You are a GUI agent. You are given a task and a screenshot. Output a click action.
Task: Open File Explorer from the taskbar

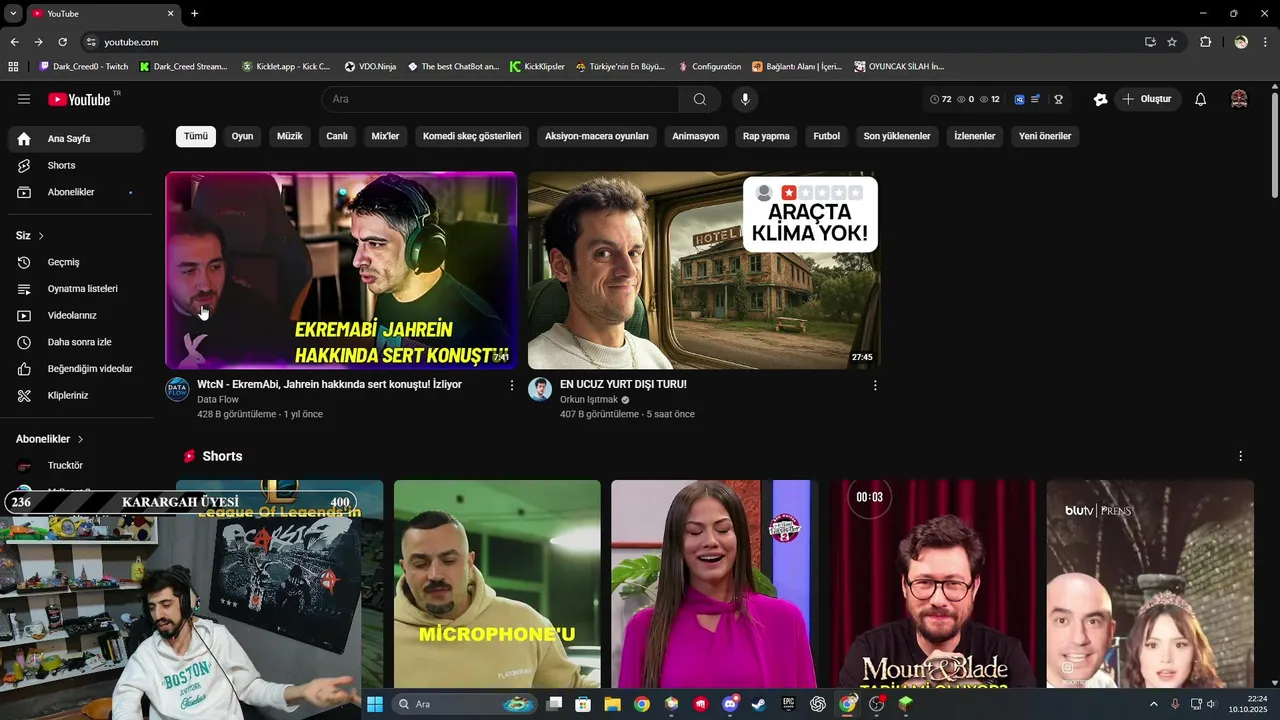pos(612,704)
